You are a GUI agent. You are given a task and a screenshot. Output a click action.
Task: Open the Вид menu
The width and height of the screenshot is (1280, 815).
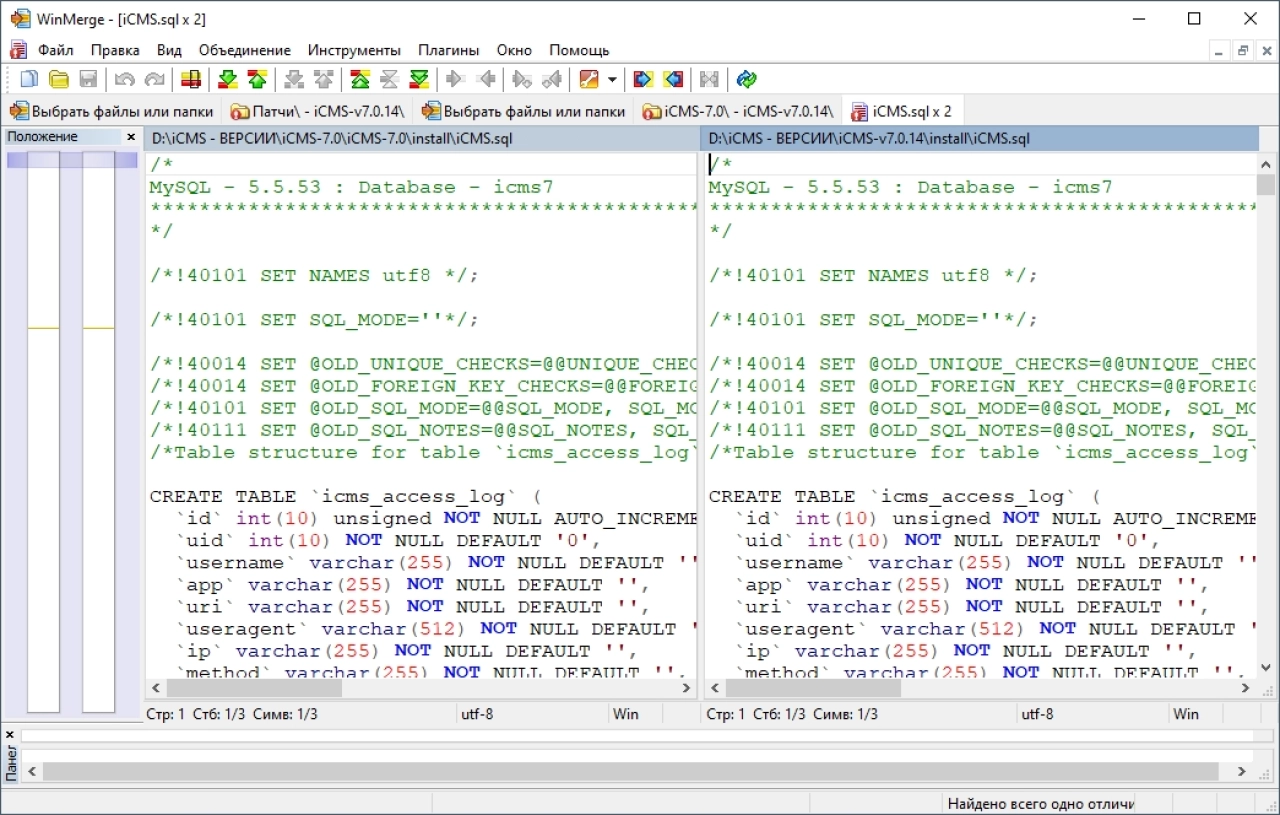(169, 50)
